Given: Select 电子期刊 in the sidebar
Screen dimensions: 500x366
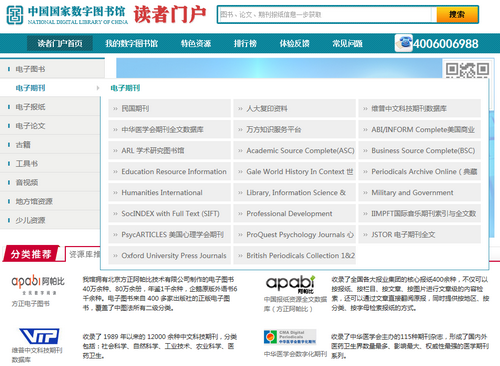Looking at the screenshot, I should pyautogui.click(x=50, y=88).
